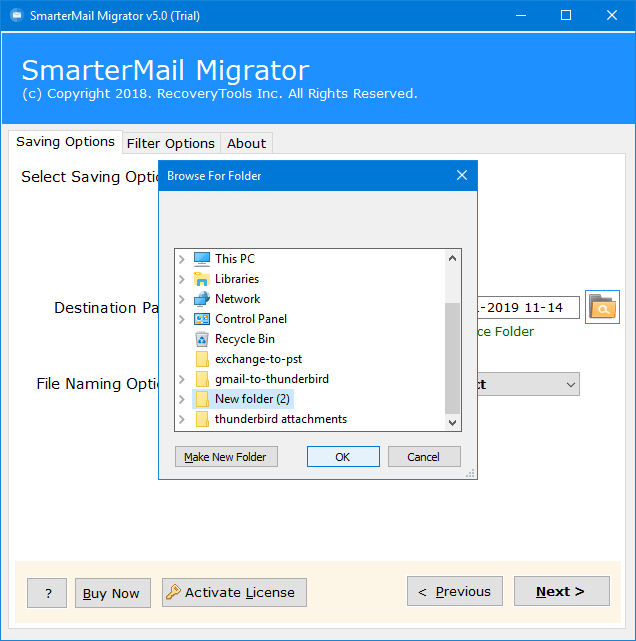
Task: Click the folder tree scroll down arrow
Action: [452, 422]
